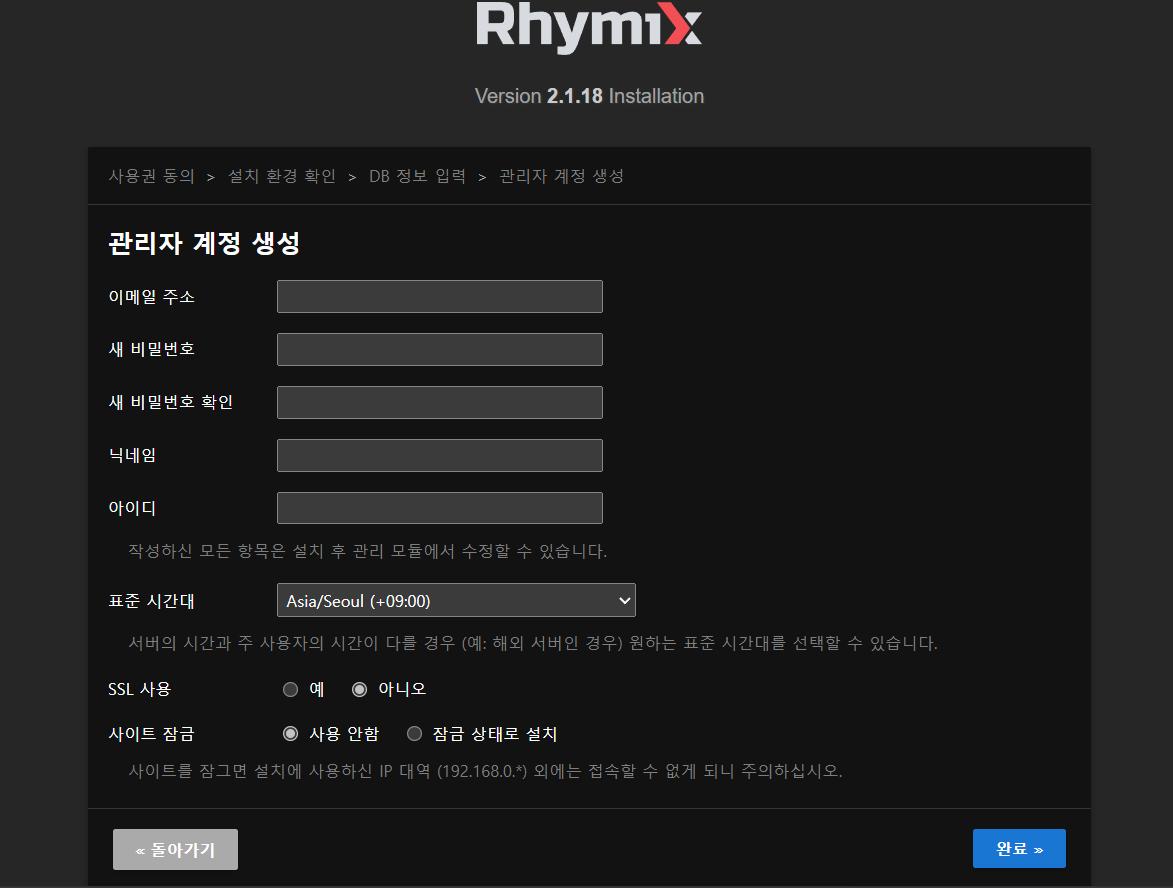Select 사용 안함 for 사이트 잠금
1173x888 pixels.
[x=291, y=734]
